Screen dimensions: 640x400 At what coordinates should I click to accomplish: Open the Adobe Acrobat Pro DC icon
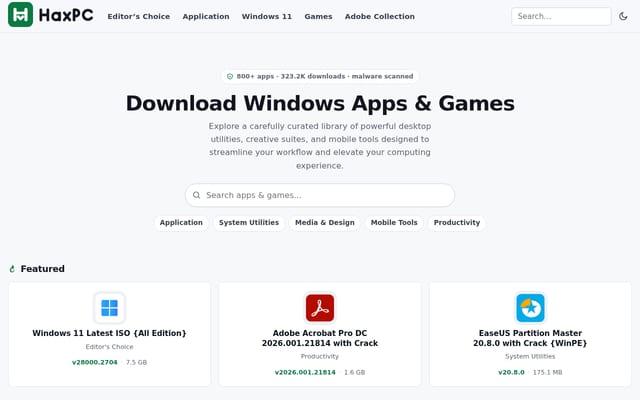(320, 308)
